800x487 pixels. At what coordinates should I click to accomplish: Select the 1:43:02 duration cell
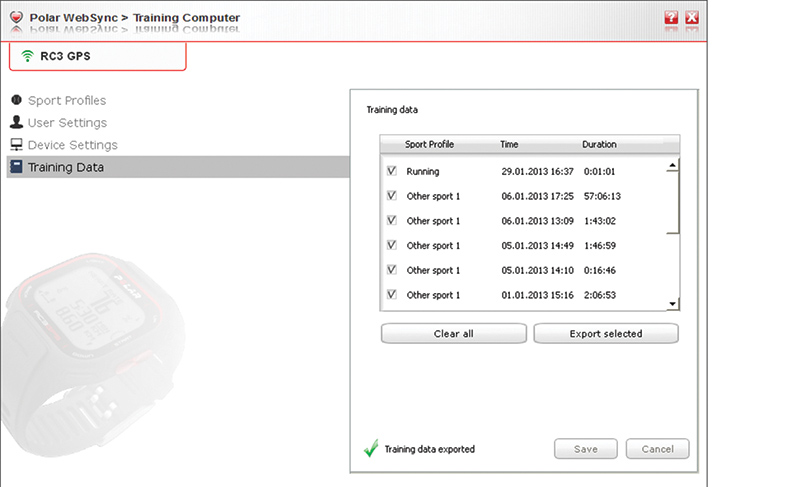[x=599, y=221]
